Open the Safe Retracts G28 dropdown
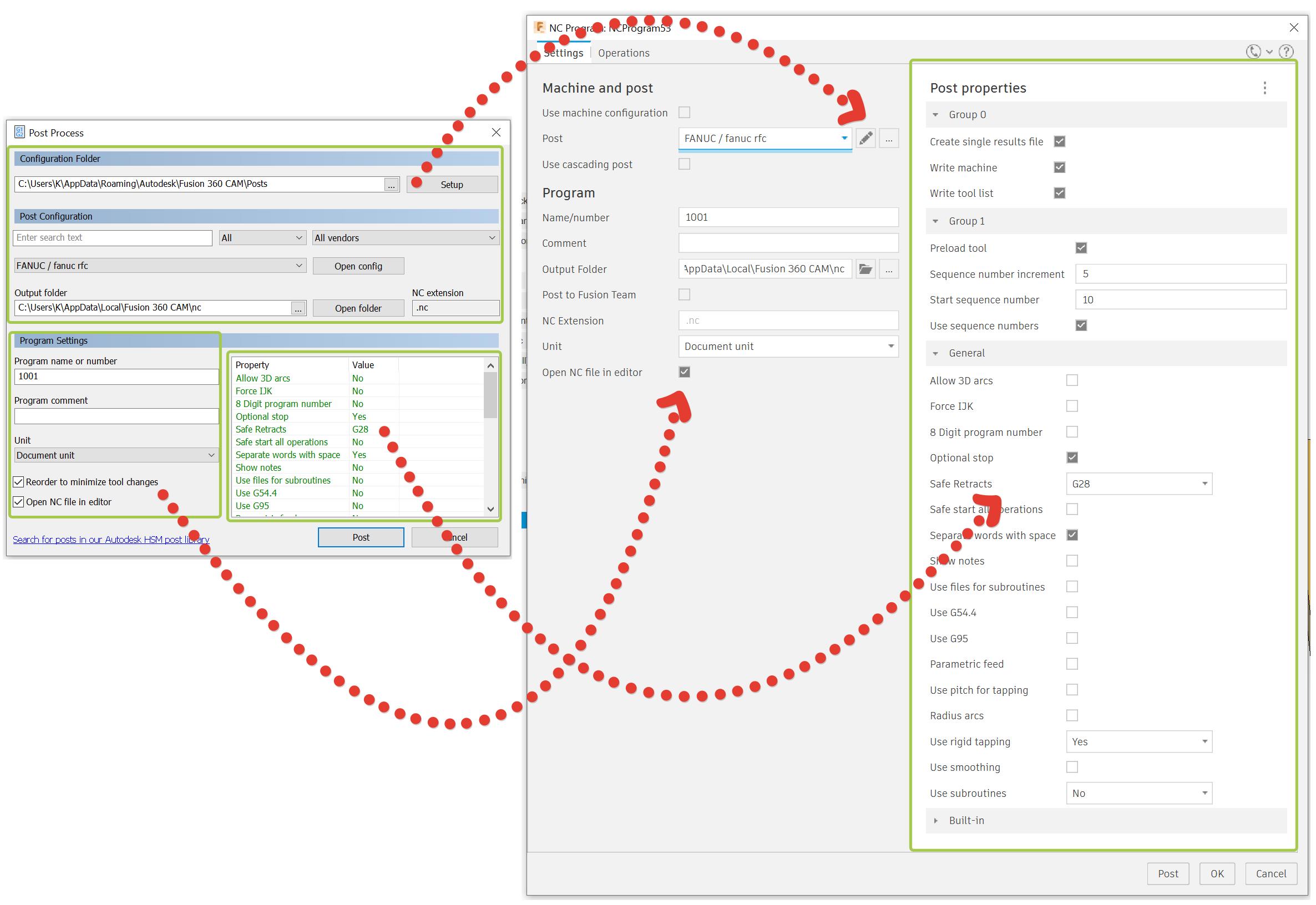Screen dimensions: 1316x905 (x=1138, y=484)
